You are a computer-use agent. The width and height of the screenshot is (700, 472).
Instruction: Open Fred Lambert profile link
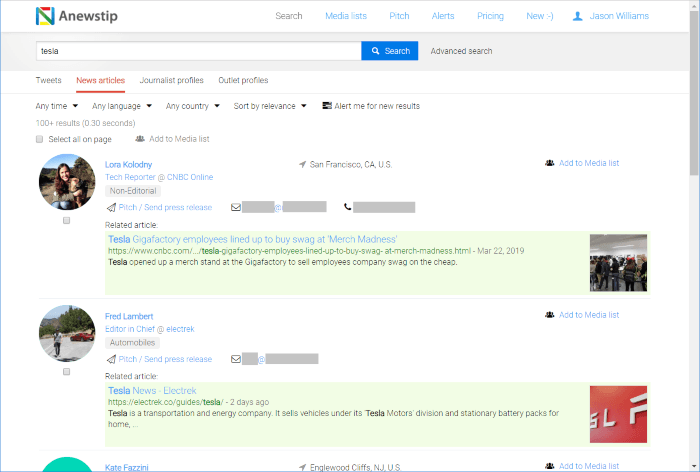coord(129,316)
